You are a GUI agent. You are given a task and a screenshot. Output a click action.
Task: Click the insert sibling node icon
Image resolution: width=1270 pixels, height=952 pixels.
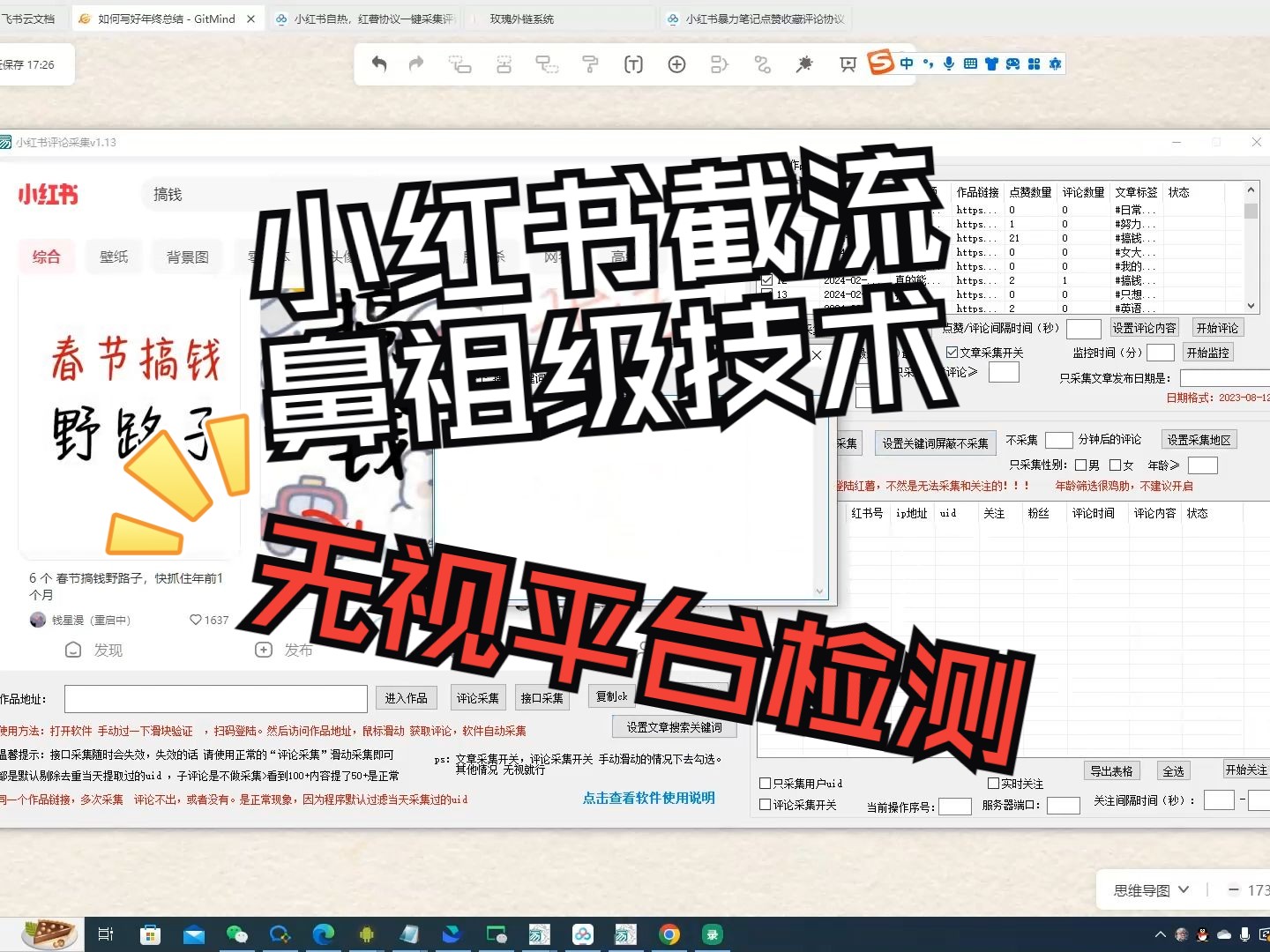pos(504,63)
